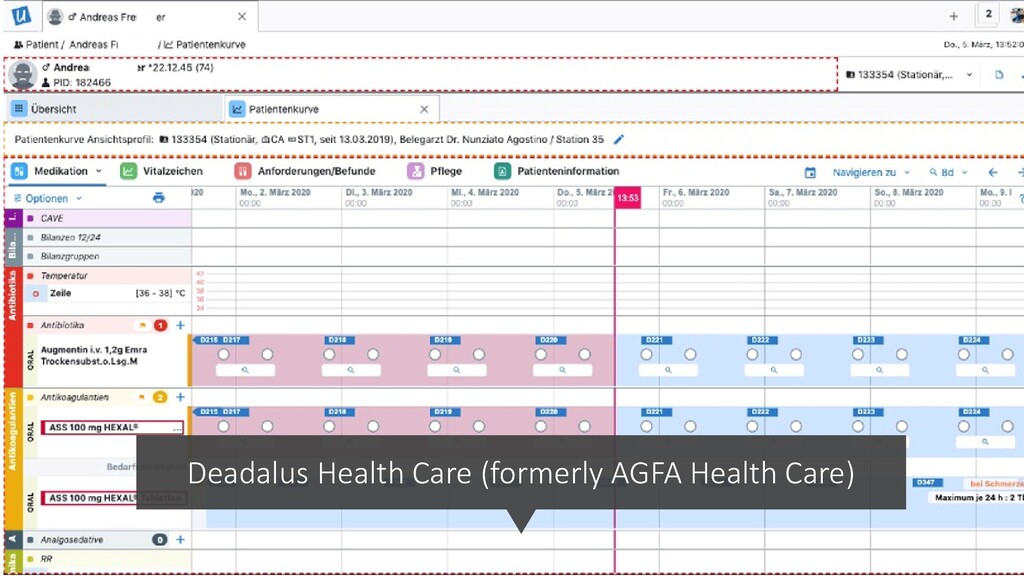This screenshot has height=576, width=1024.
Task: Click the badge 0 on Analgosedative
Action: pyautogui.click(x=160, y=539)
